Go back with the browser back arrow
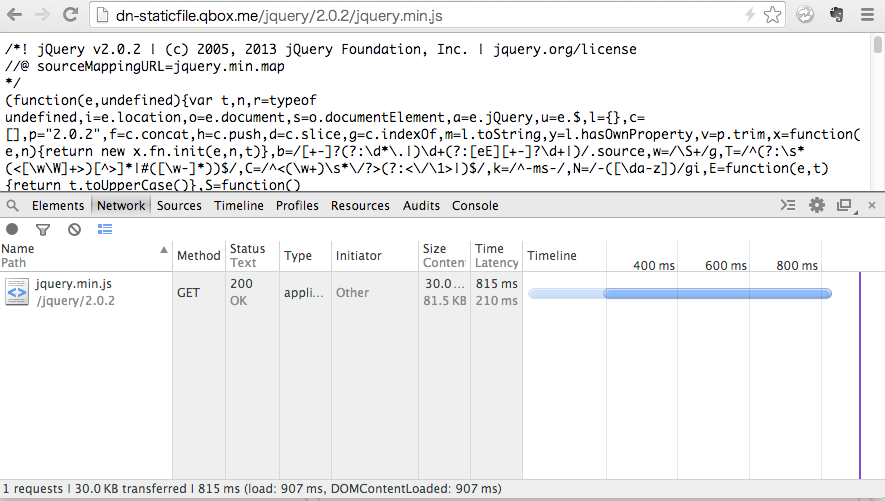885x501 pixels. (14, 15)
